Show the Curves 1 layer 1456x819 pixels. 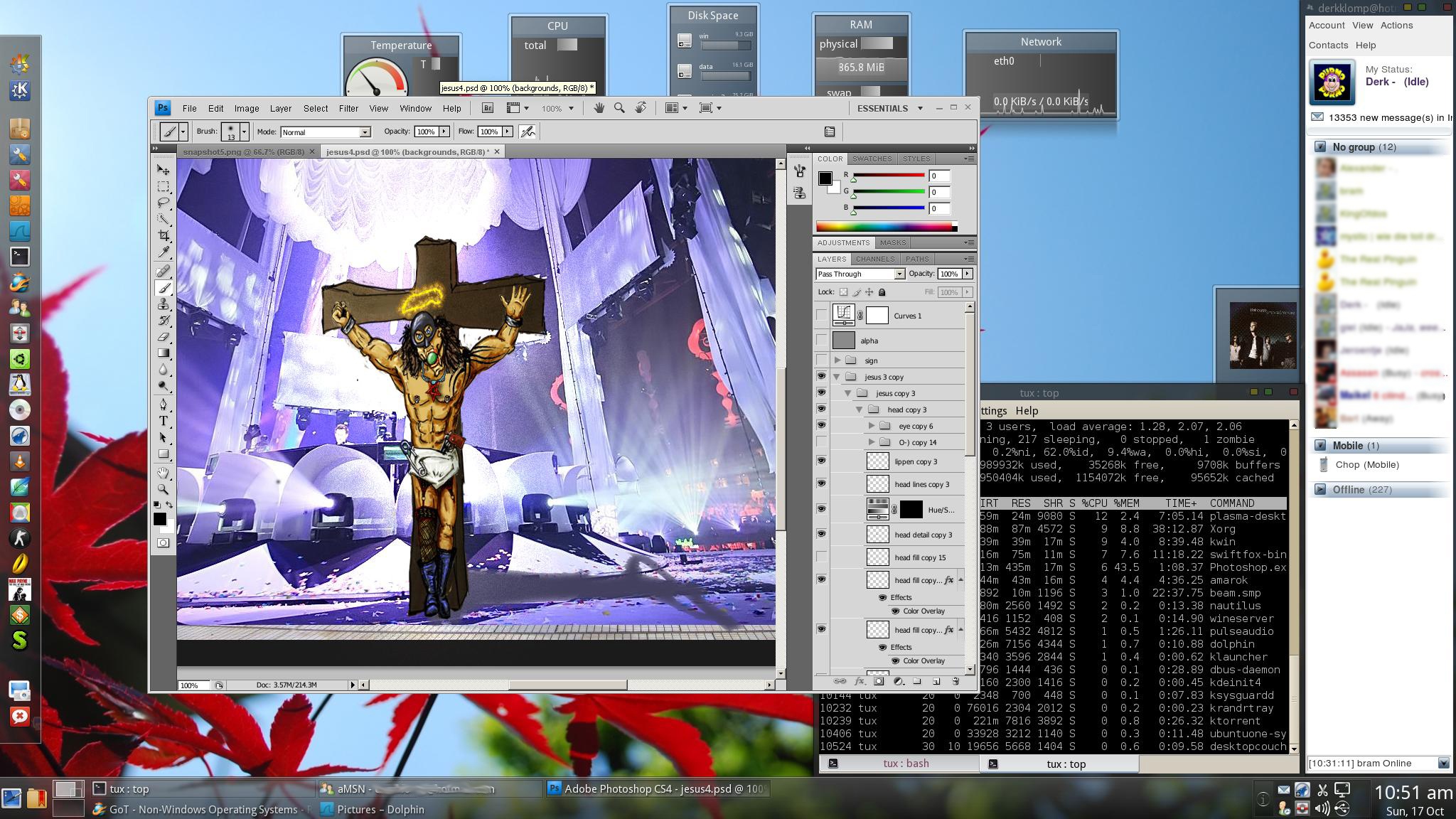click(821, 316)
